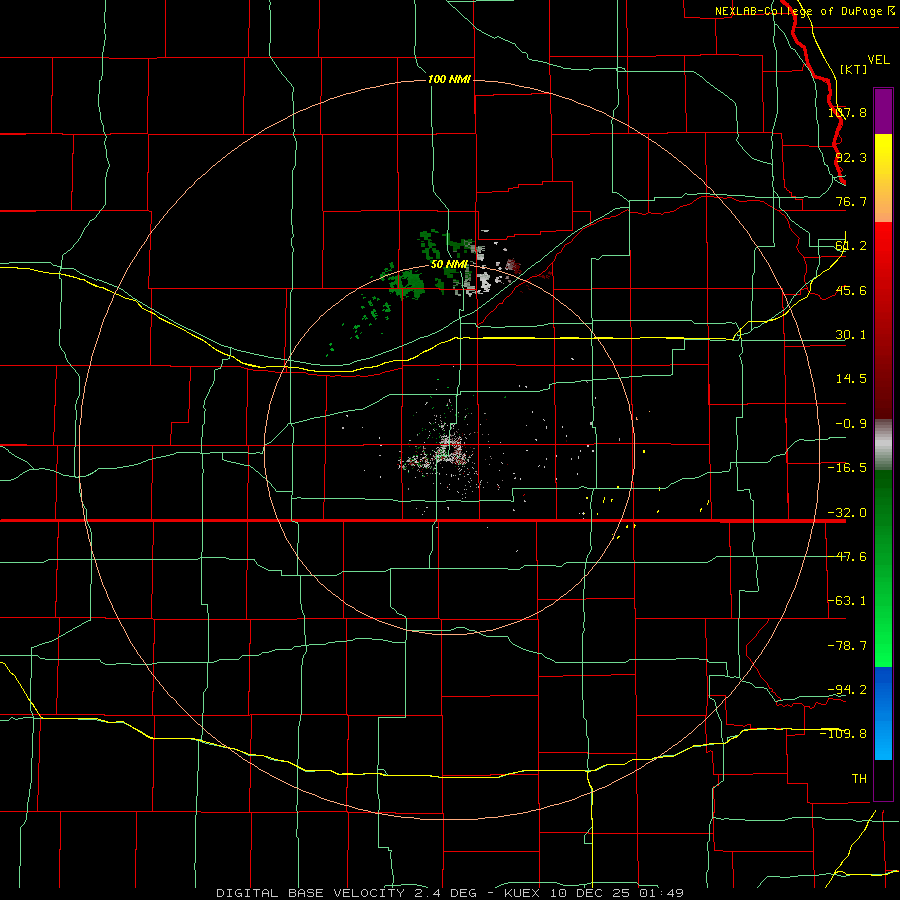
Task: Click the 92.3 legend value
Action: (x=851, y=157)
